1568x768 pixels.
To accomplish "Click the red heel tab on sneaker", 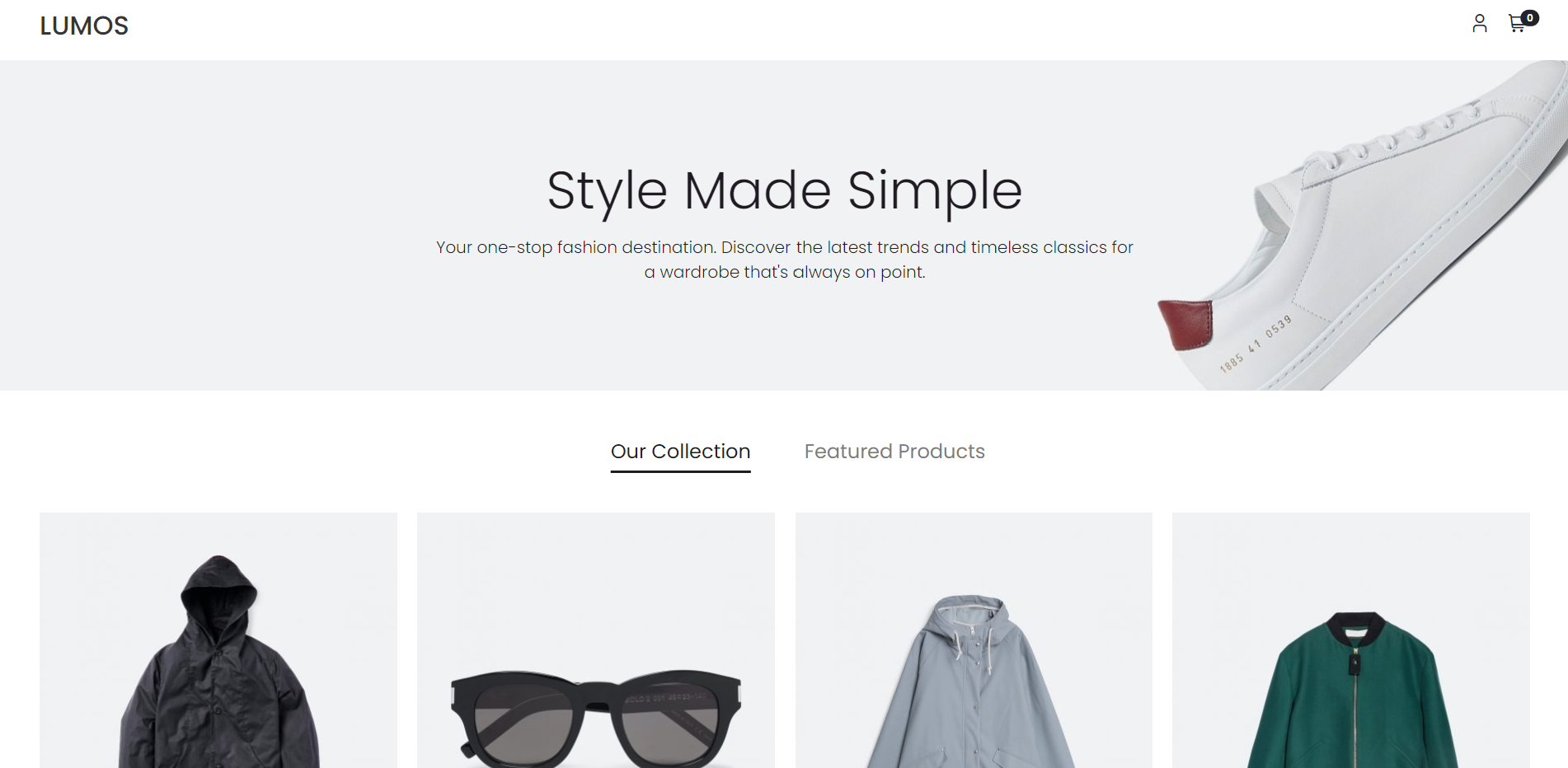I will pyautogui.click(x=1186, y=324).
